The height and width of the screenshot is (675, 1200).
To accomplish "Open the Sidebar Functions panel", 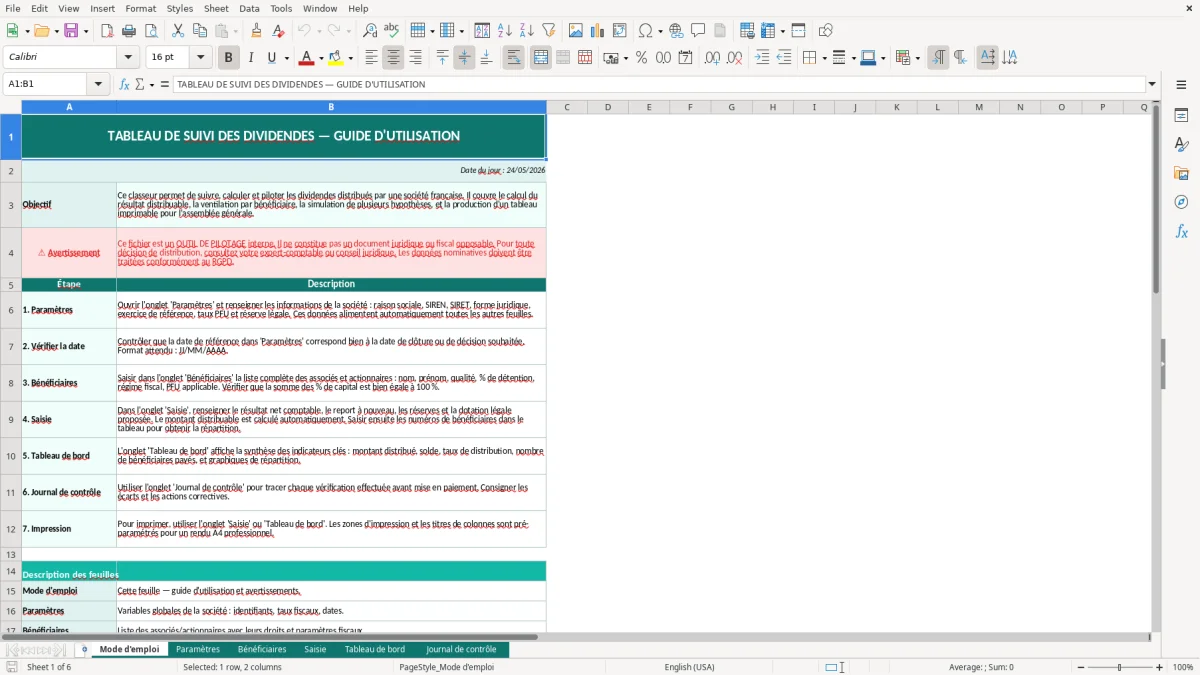I will [x=1181, y=231].
